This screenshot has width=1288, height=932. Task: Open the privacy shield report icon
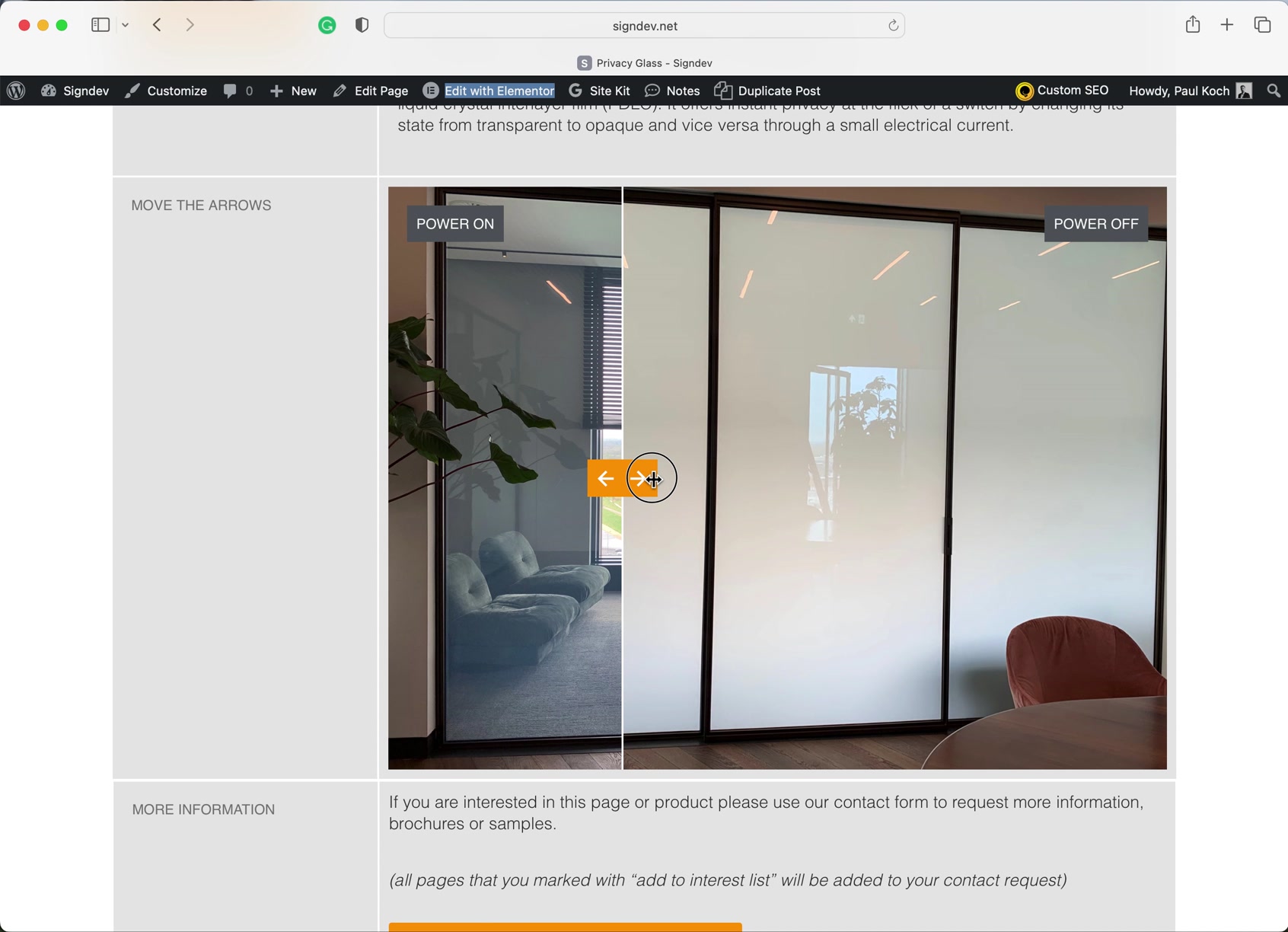(x=362, y=25)
